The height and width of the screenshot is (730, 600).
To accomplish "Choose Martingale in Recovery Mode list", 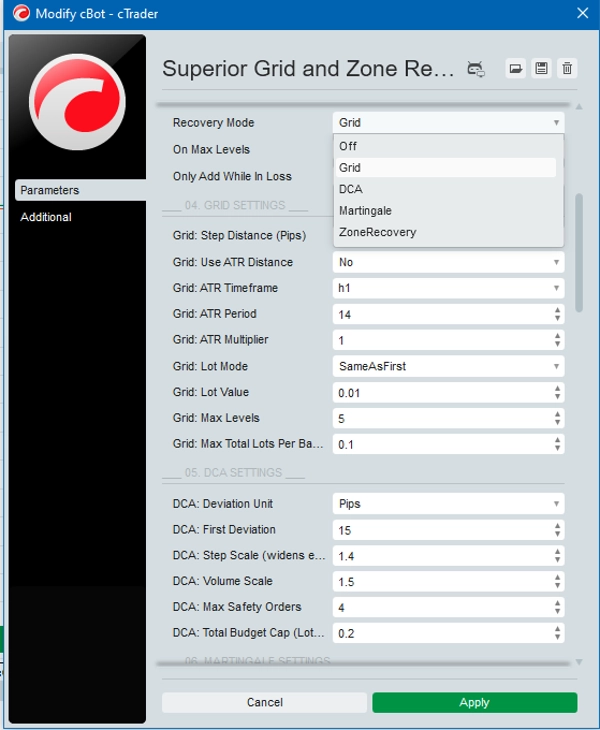I will pos(446,210).
